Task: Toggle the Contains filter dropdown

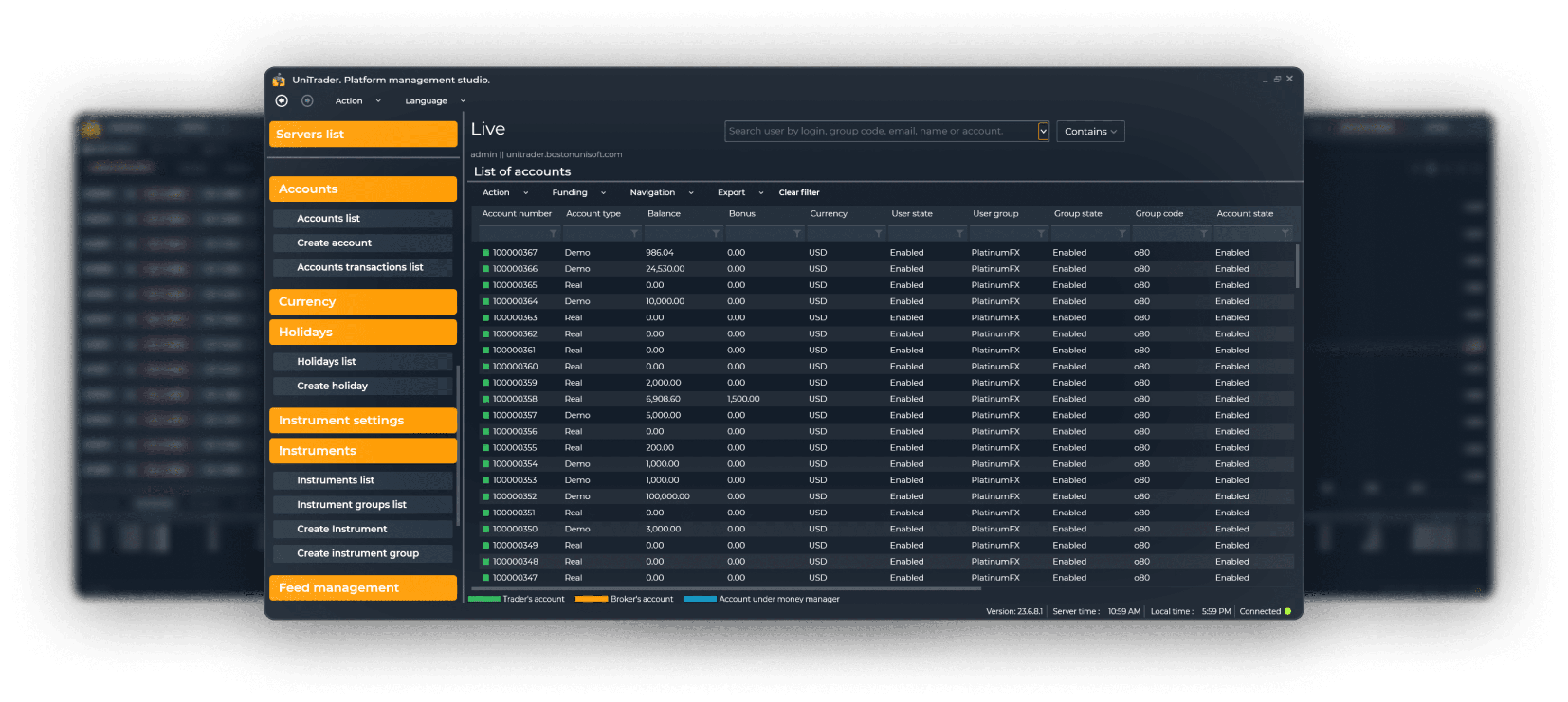Action: pyautogui.click(x=1090, y=131)
